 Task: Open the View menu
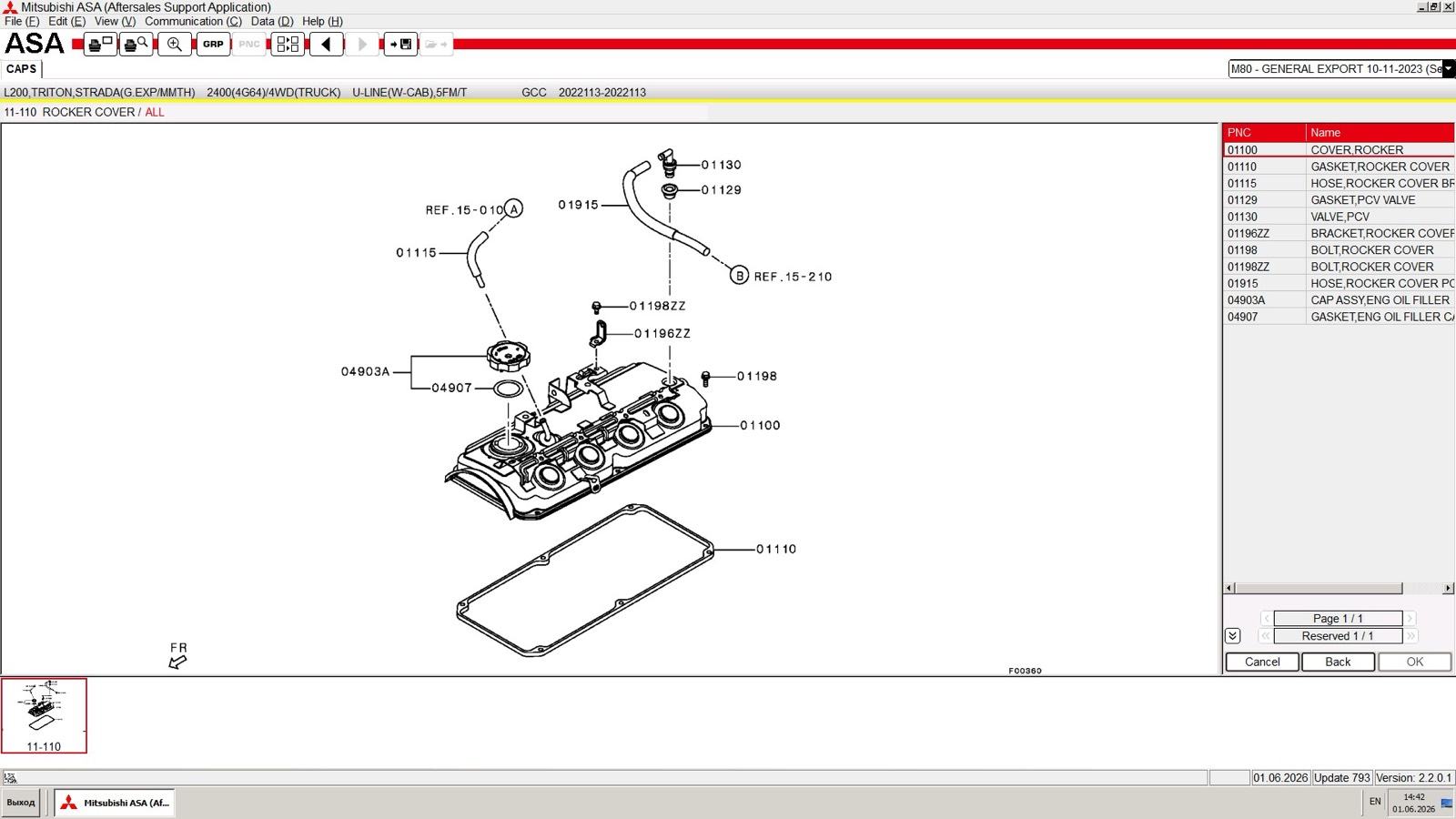pos(115,21)
